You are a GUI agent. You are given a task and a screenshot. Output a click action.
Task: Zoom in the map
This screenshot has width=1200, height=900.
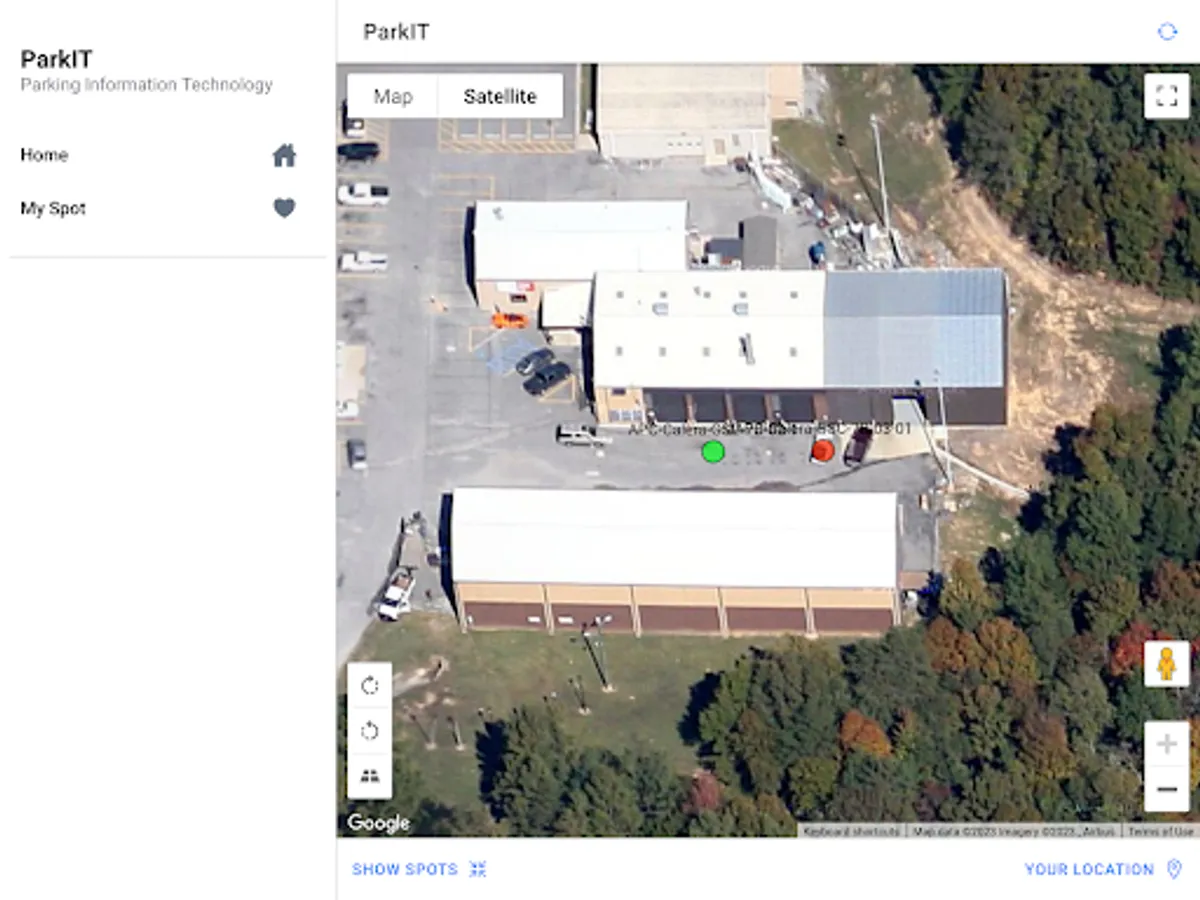click(x=1166, y=744)
